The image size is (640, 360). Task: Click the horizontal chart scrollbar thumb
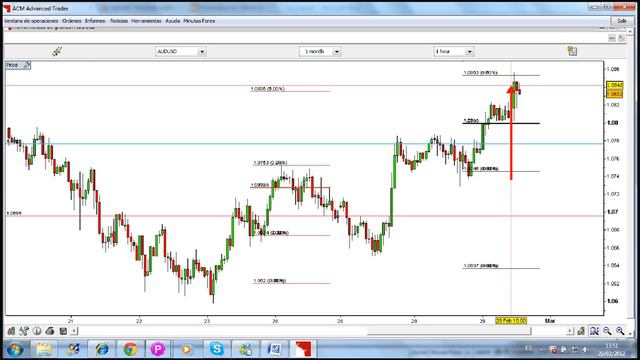pyautogui.click(x=449, y=331)
